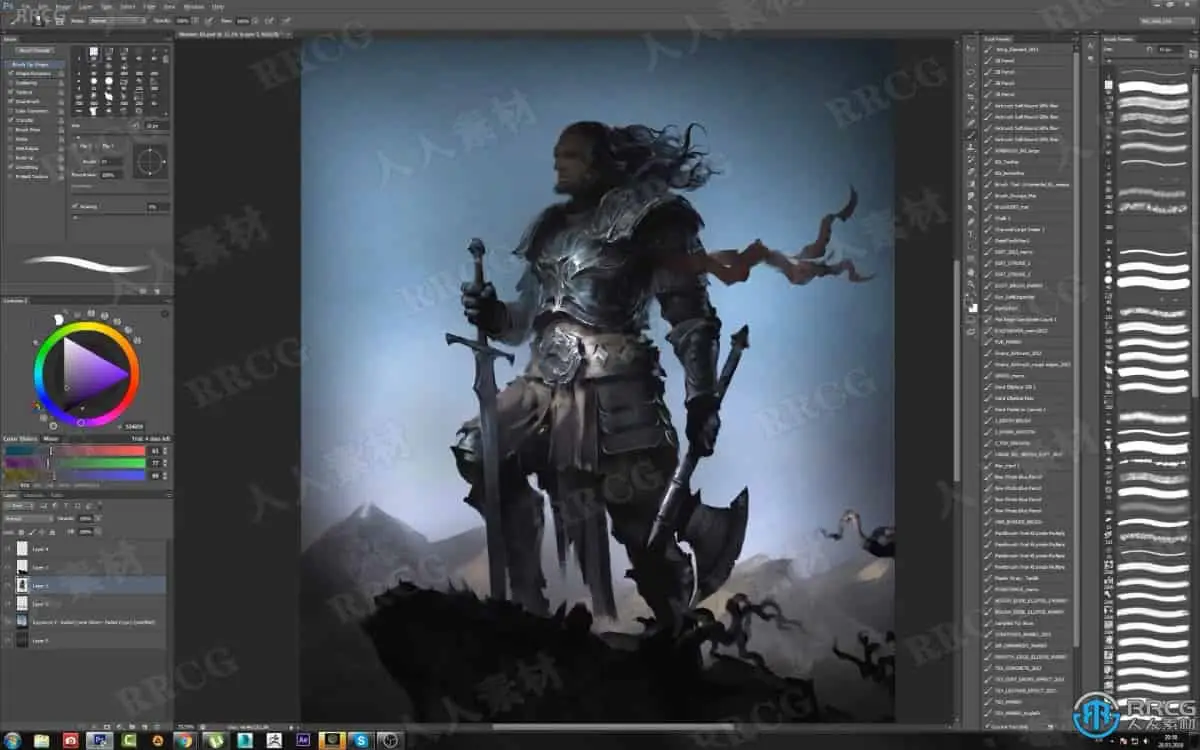The image size is (1200, 750).
Task: Select the Quick Selection tool
Action: point(971,84)
